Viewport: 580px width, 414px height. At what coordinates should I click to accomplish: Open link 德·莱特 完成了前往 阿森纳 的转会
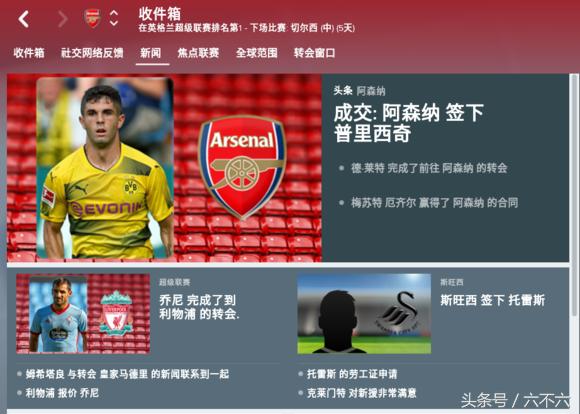tap(429, 168)
